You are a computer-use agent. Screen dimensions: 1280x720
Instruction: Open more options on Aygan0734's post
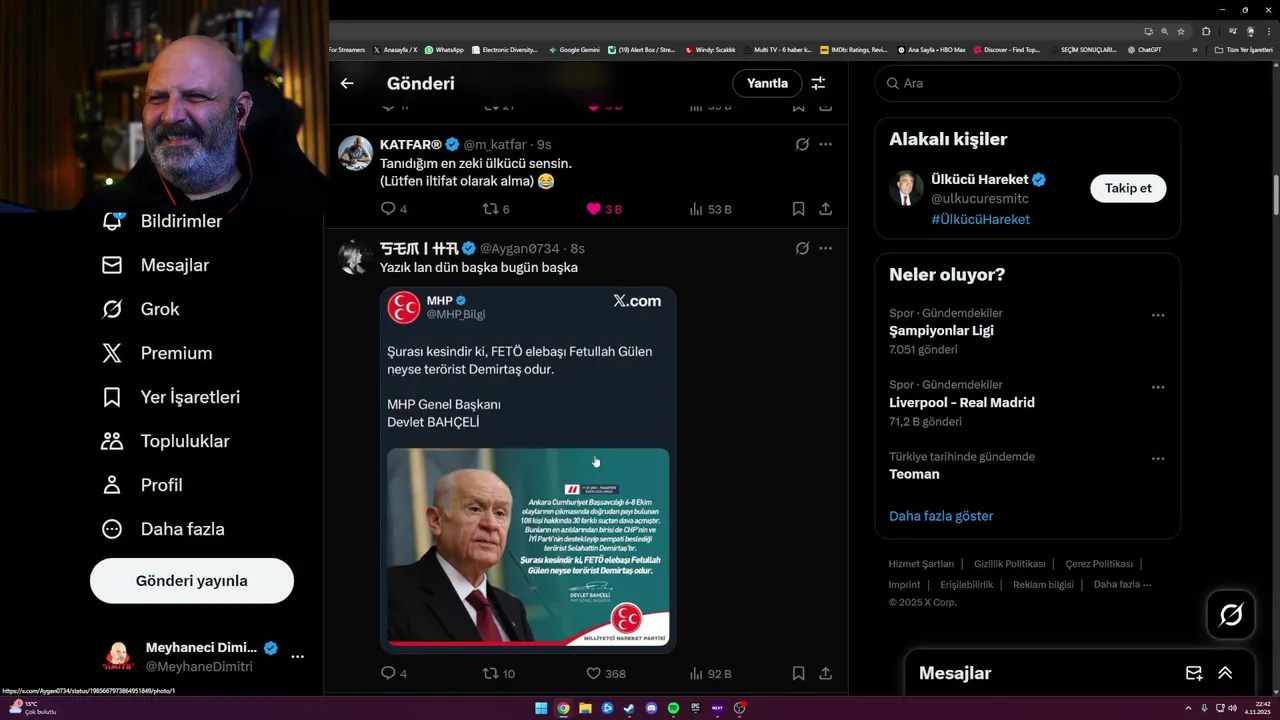pos(825,248)
